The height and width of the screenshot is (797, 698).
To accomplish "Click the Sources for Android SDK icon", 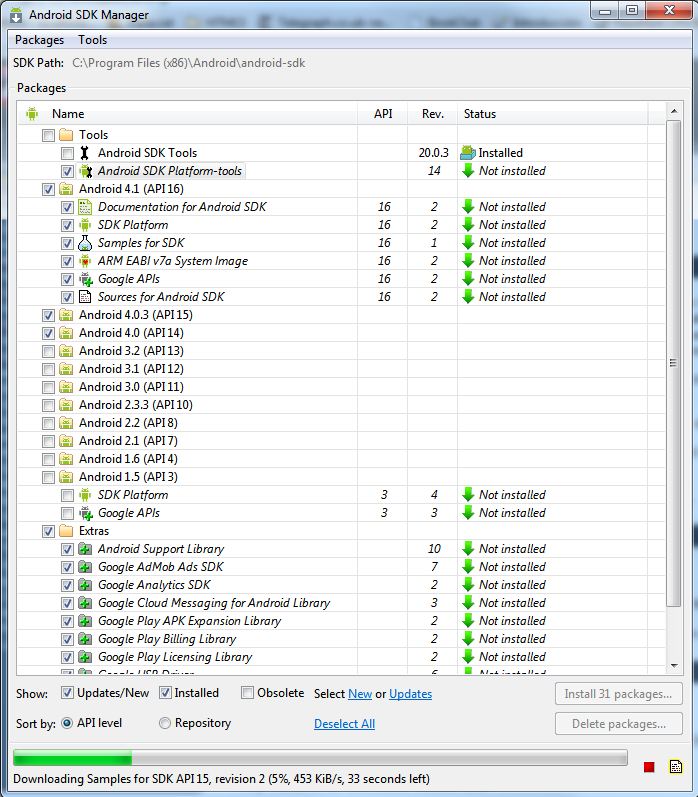I will tap(85, 297).
